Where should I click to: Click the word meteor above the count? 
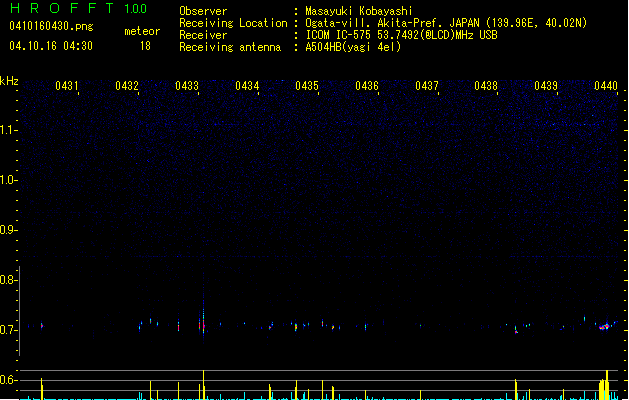click(142, 31)
